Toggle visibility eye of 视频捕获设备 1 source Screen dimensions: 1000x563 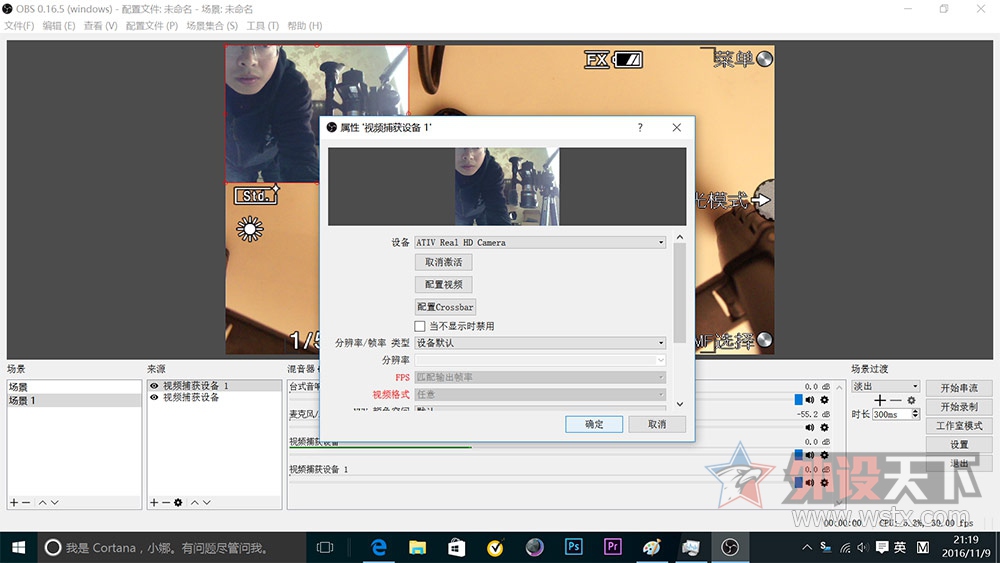coord(154,386)
